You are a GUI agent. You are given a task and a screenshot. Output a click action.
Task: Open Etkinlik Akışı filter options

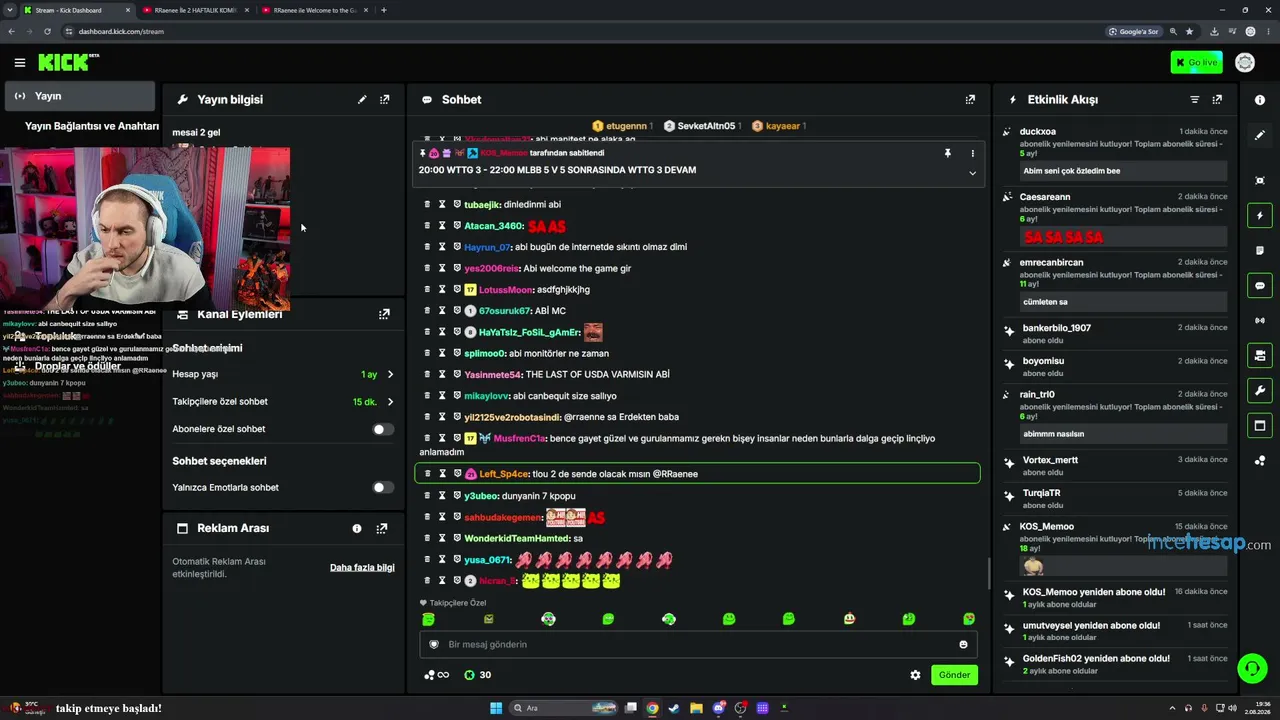click(1194, 100)
